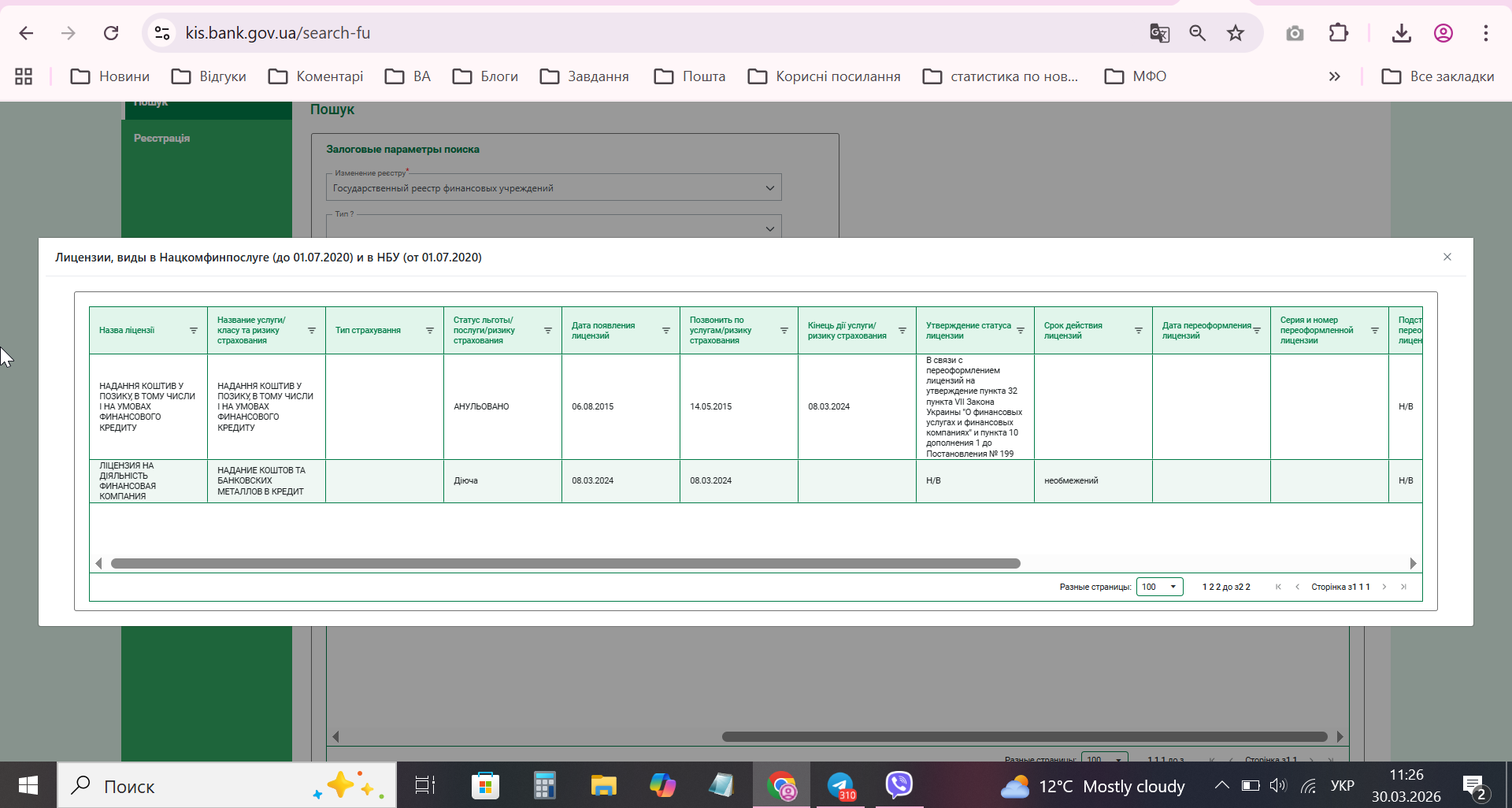This screenshot has width=1512, height=808.
Task: Open the zoom magnifier icon in address bar
Action: click(1198, 33)
